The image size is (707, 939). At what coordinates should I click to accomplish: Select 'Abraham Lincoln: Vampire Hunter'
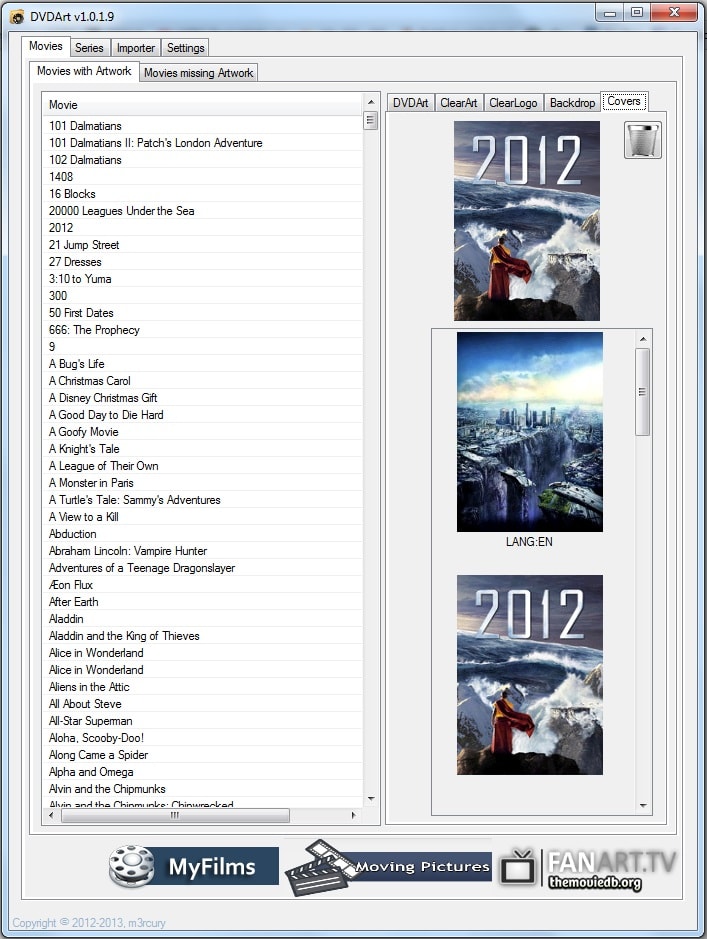click(202, 551)
